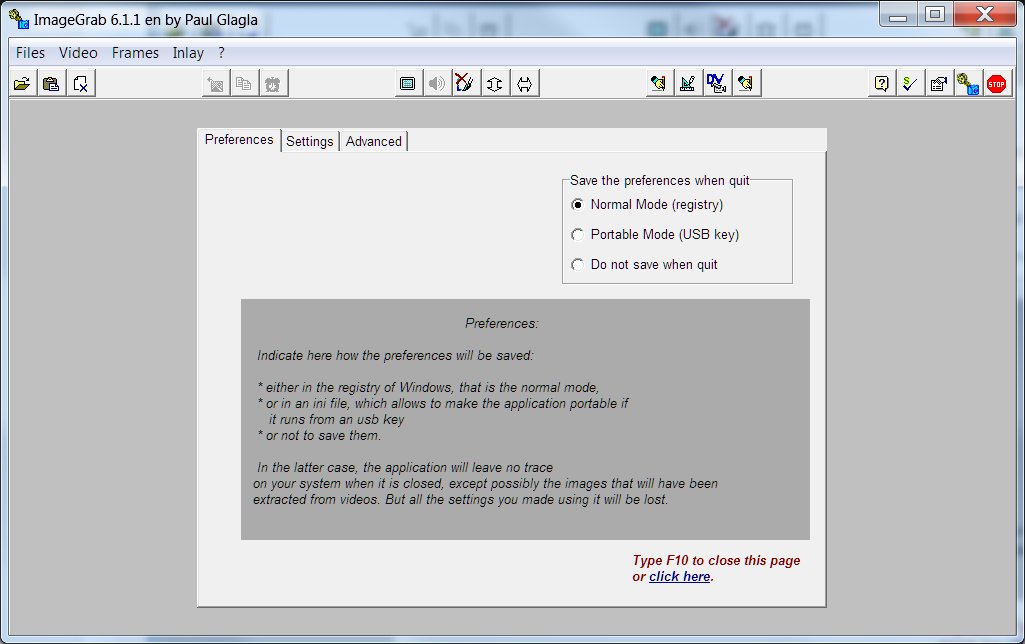The height and width of the screenshot is (644, 1025).
Task: Open the Video menu
Action: point(78,53)
